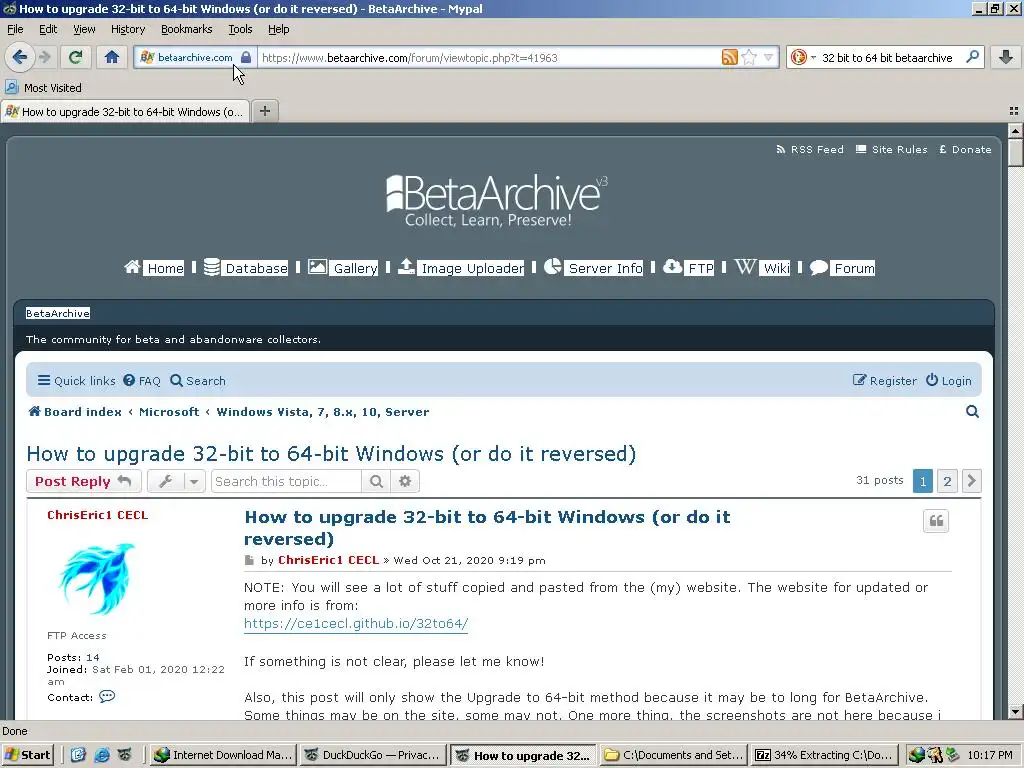Click the search box with betaarchive query
Image resolution: width=1024 pixels, height=768 pixels.
pyautogui.click(x=887, y=57)
